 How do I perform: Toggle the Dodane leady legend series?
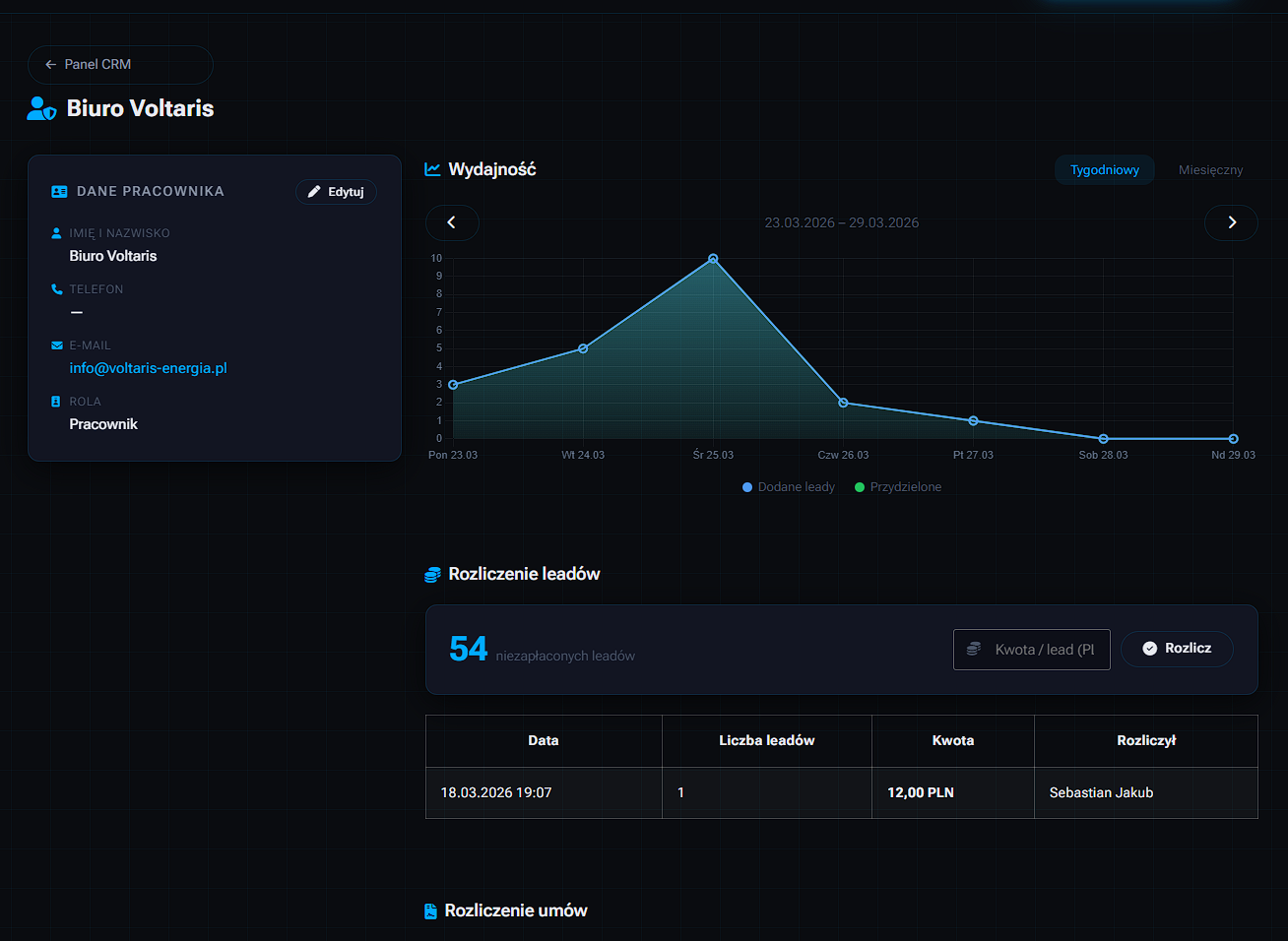pos(788,487)
